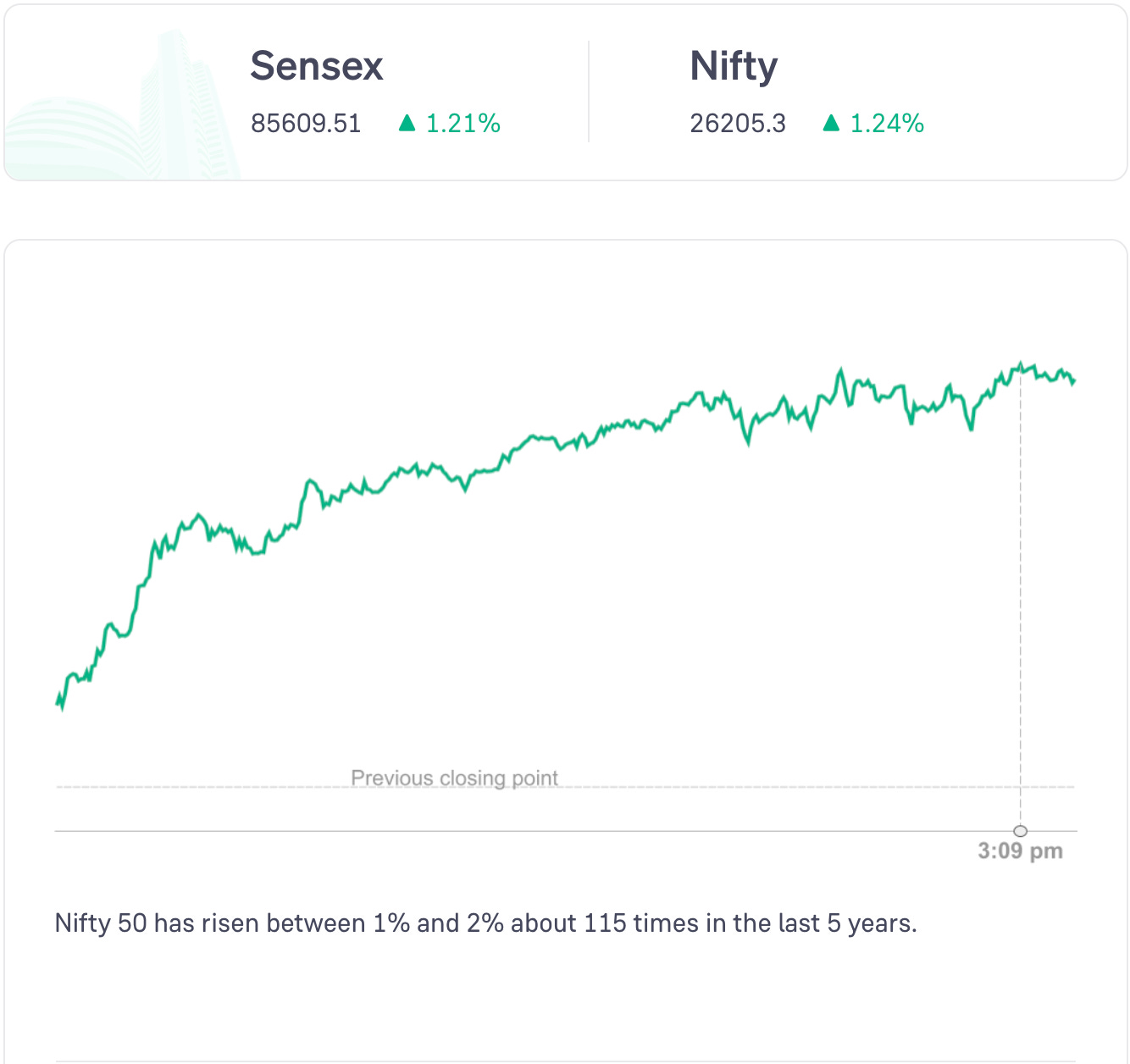Click the Sensex value 85609.51
This screenshot has width=1130, height=1064.
[306, 124]
